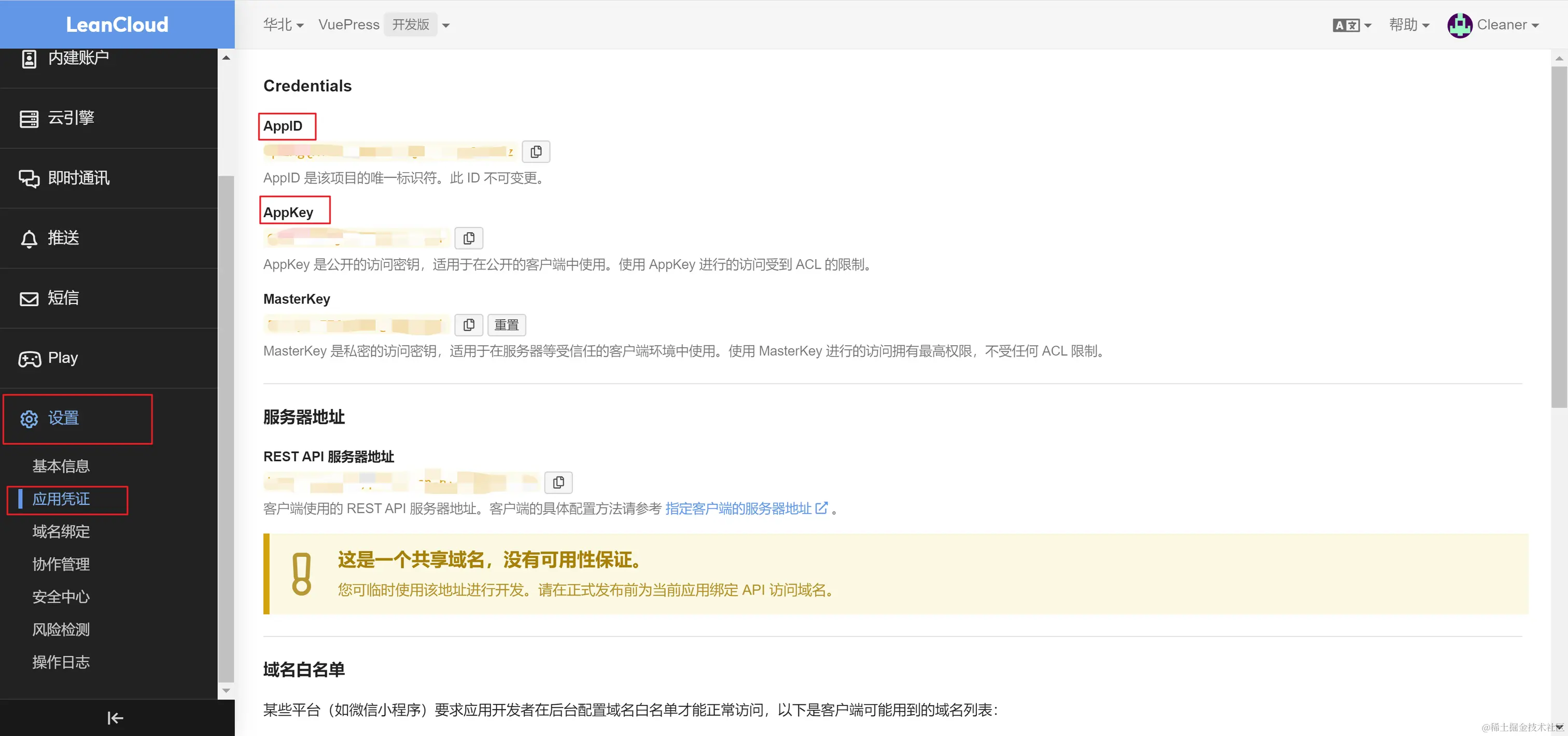Copy the MasterKey value
1568x736 pixels.
tap(469, 324)
